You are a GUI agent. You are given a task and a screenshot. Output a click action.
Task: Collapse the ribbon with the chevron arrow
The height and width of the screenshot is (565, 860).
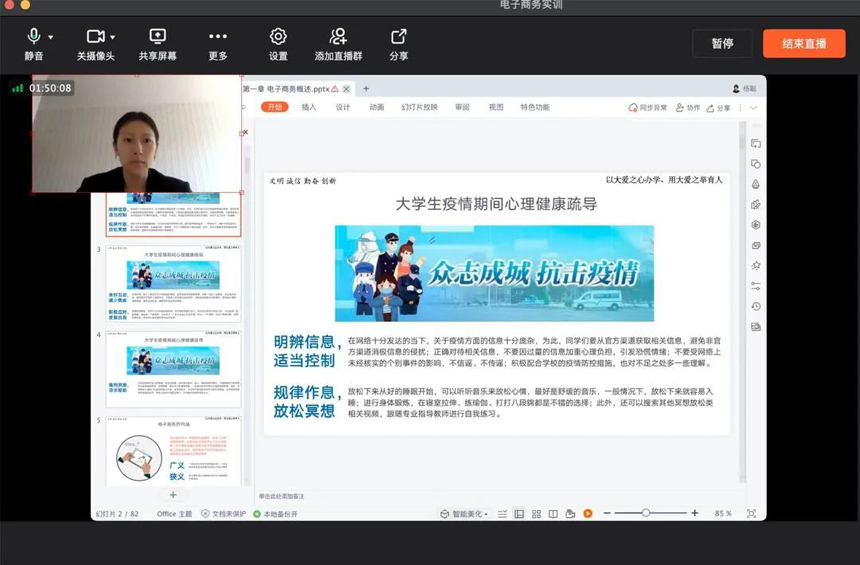click(754, 108)
